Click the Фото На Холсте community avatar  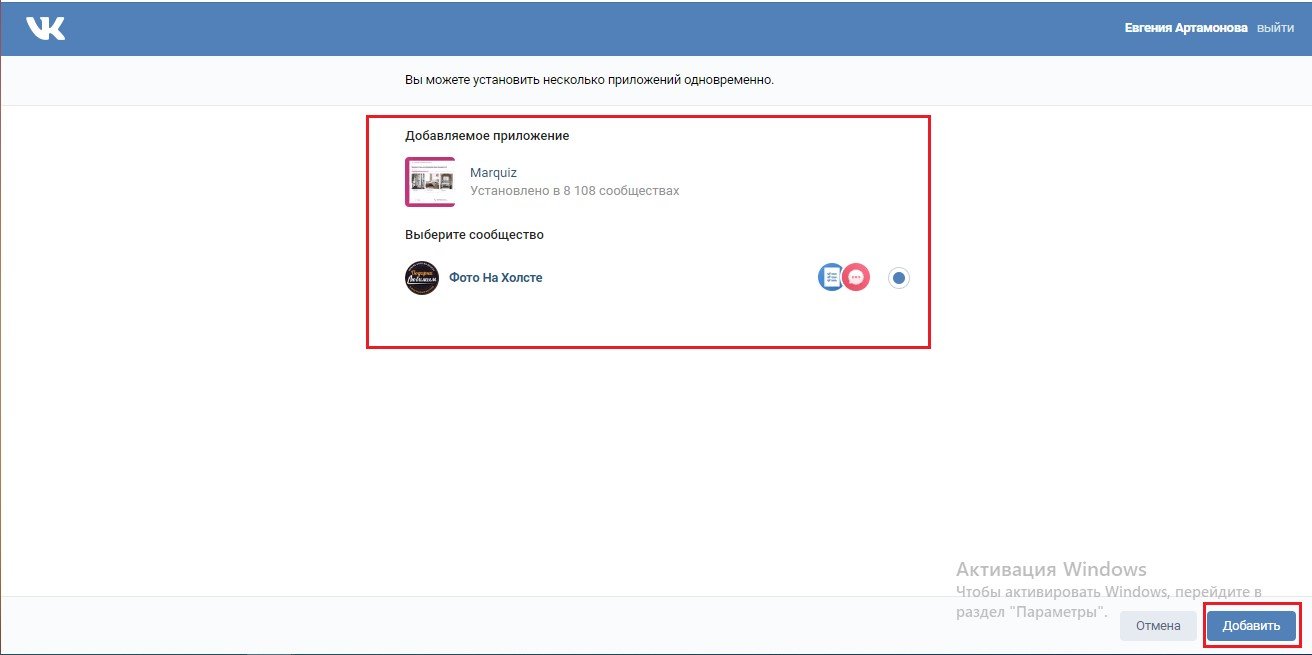click(422, 277)
